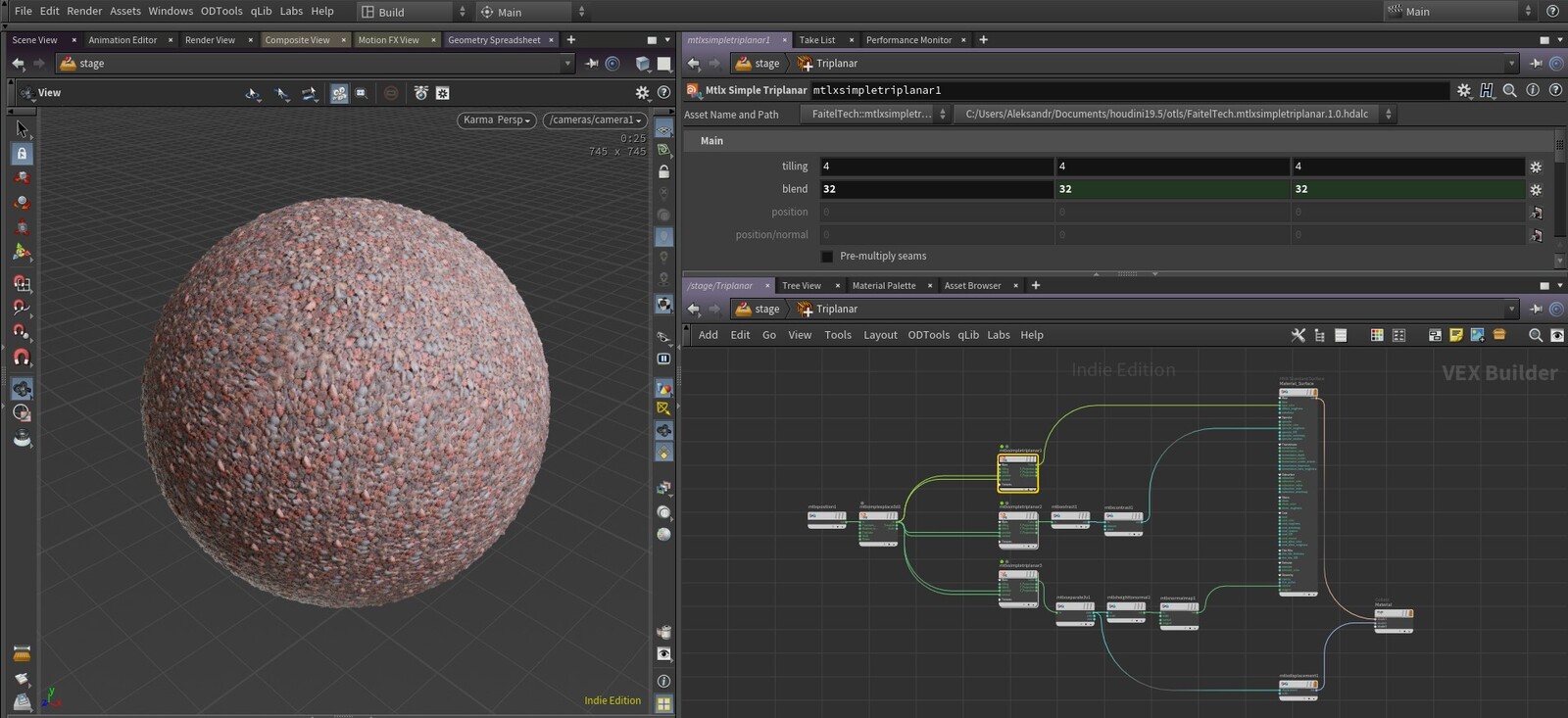Expand the FaitelTech::mtlxsimpletr asset name dropdown

coord(875,114)
